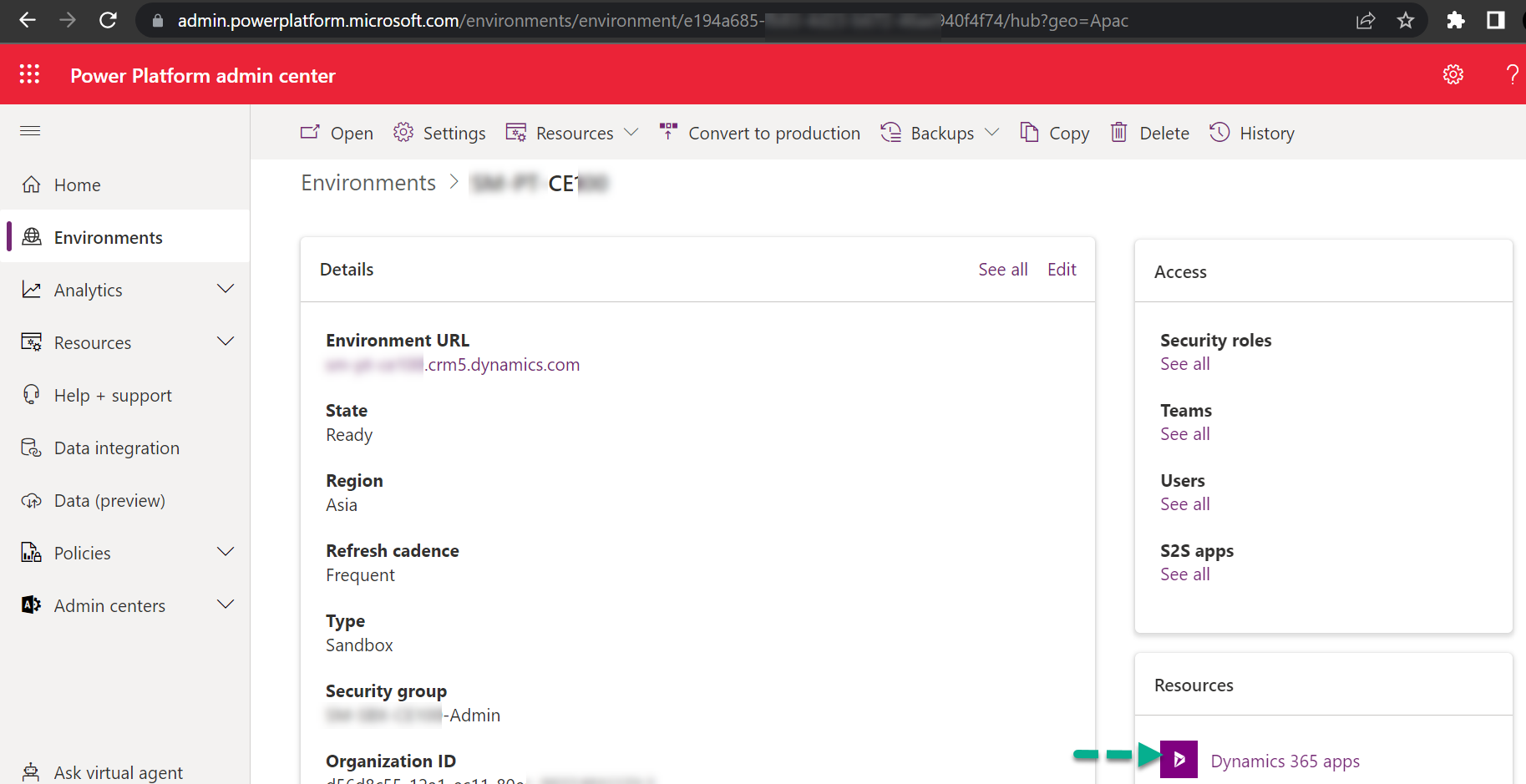Viewport: 1526px width, 784px height.
Task: Open the environment from command bar
Action: pos(337,133)
